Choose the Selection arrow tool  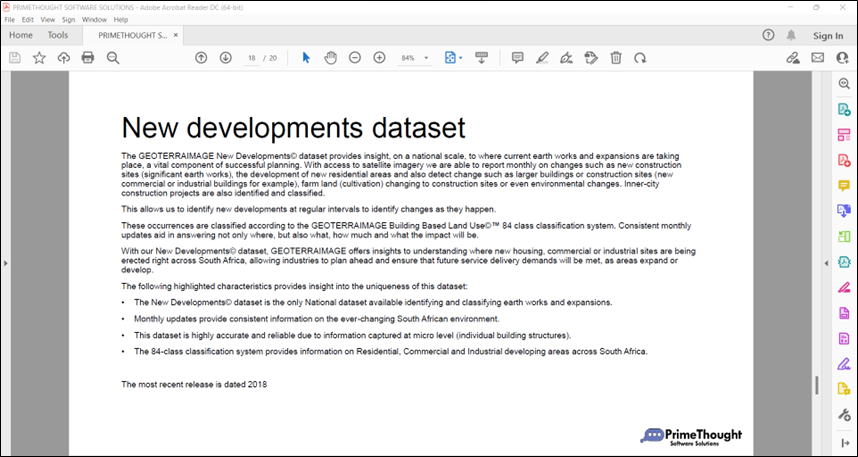click(x=306, y=57)
